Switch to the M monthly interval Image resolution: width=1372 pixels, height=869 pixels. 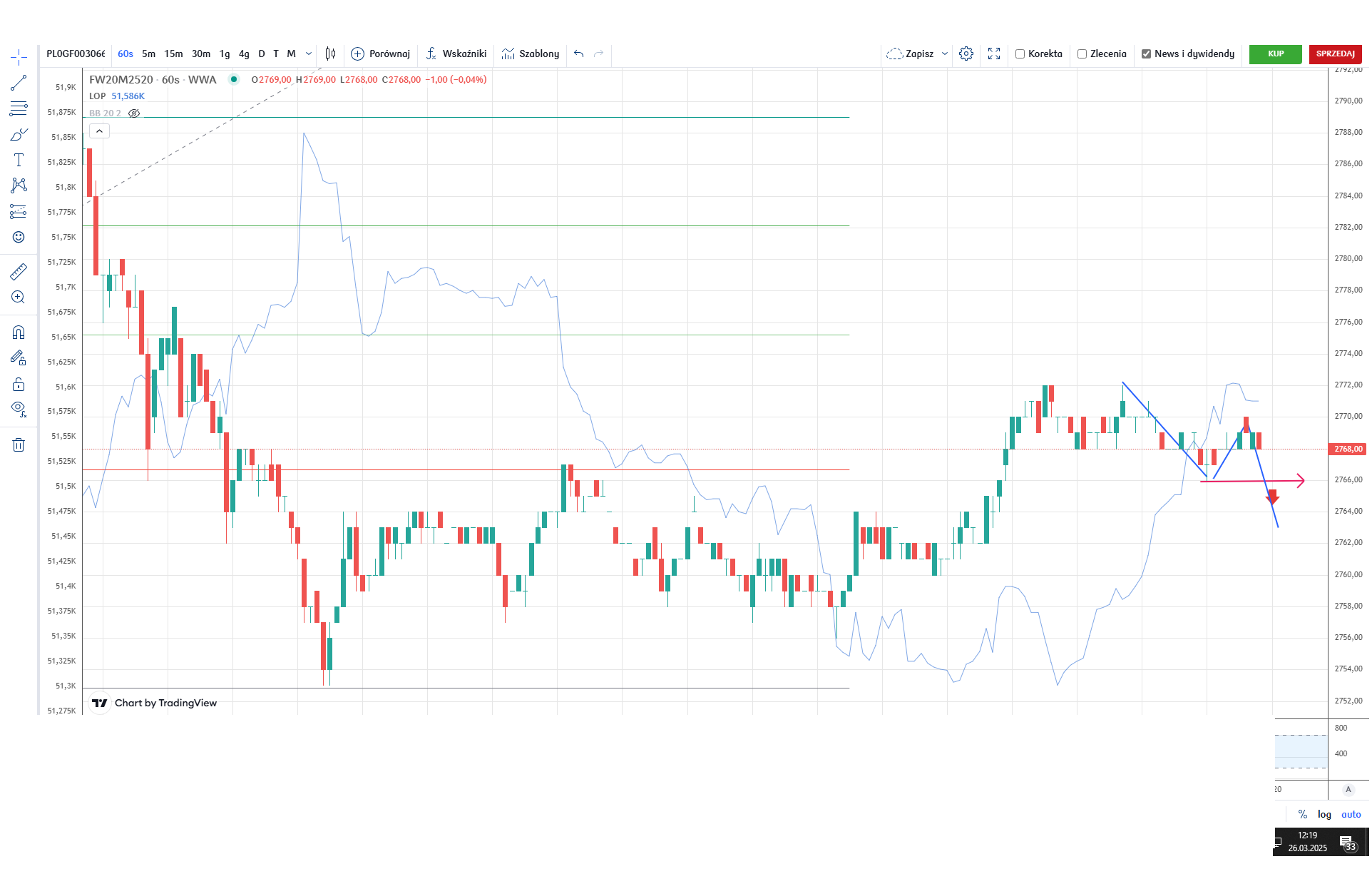[x=291, y=54]
